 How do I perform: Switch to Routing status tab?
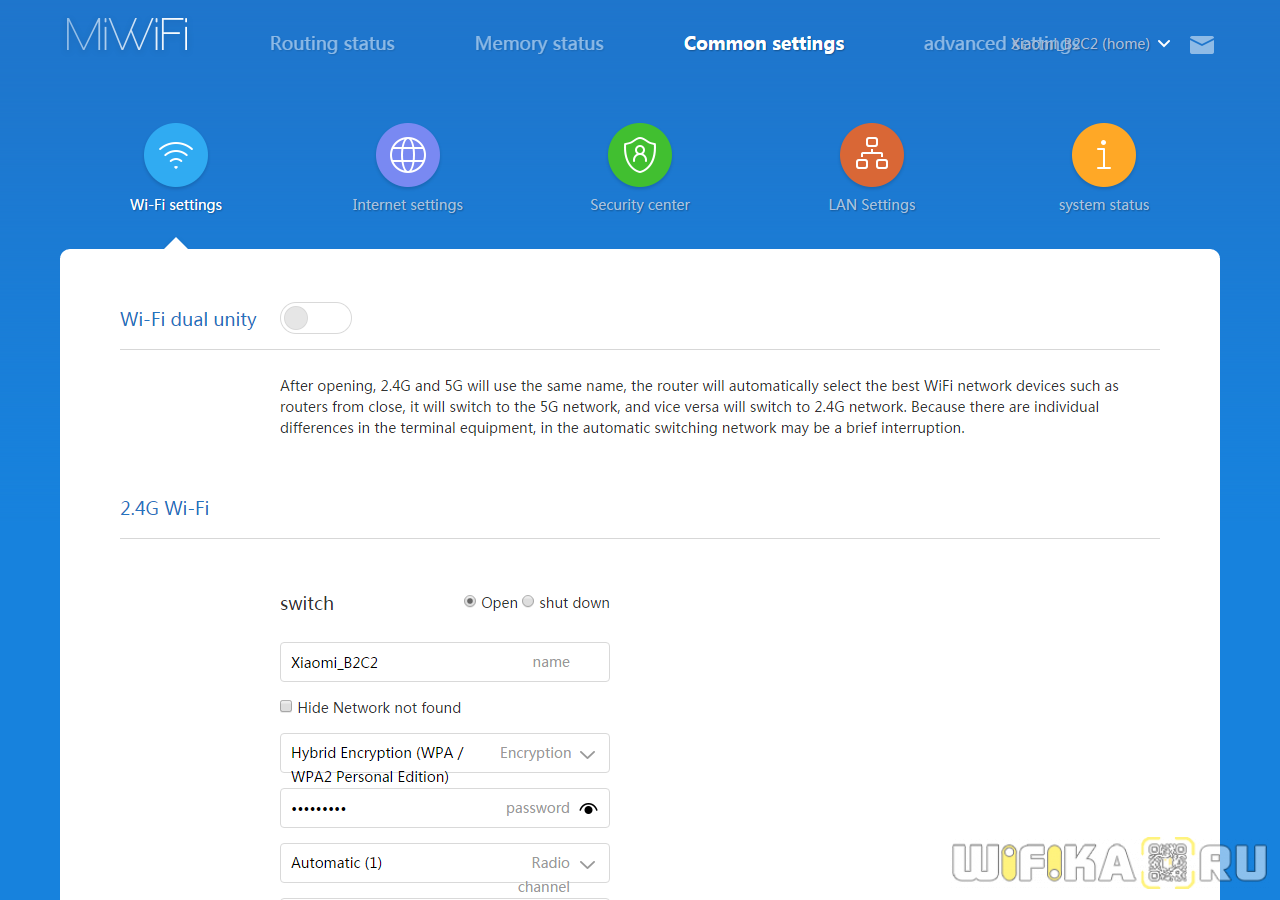(x=332, y=44)
